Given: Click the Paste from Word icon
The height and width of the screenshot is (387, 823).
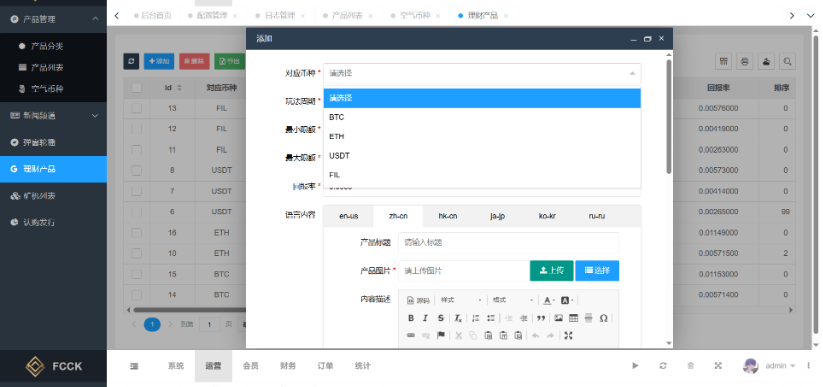Looking at the screenshot, I should [x=519, y=336].
